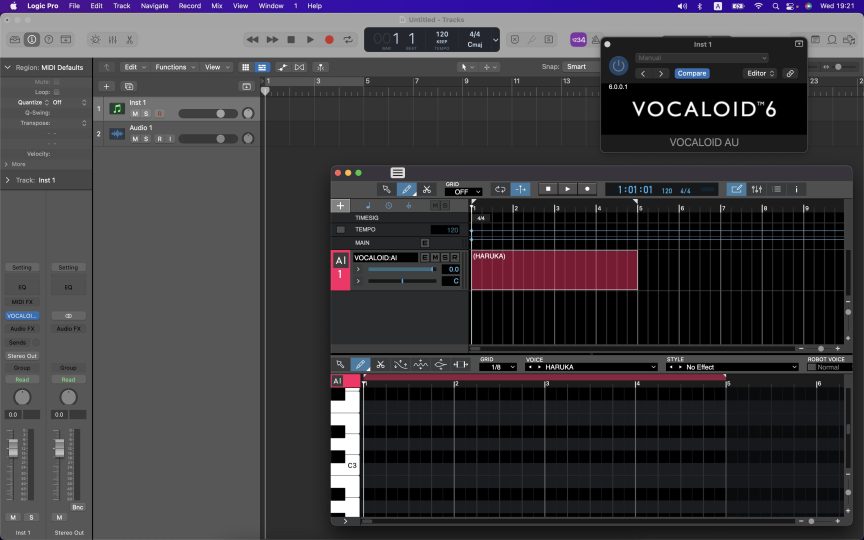Open Logic Pro Mixer button in control bar
This screenshot has width=864, height=540.
pos(112,40)
